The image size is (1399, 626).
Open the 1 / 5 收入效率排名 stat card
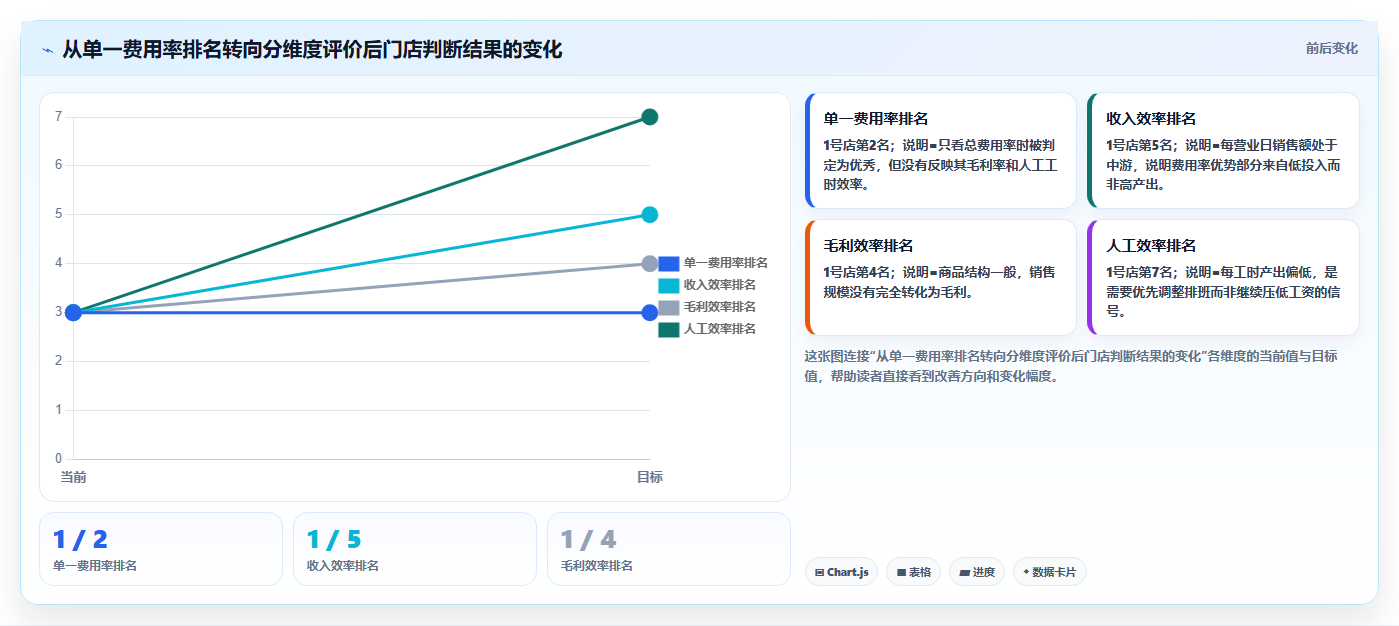(415, 549)
